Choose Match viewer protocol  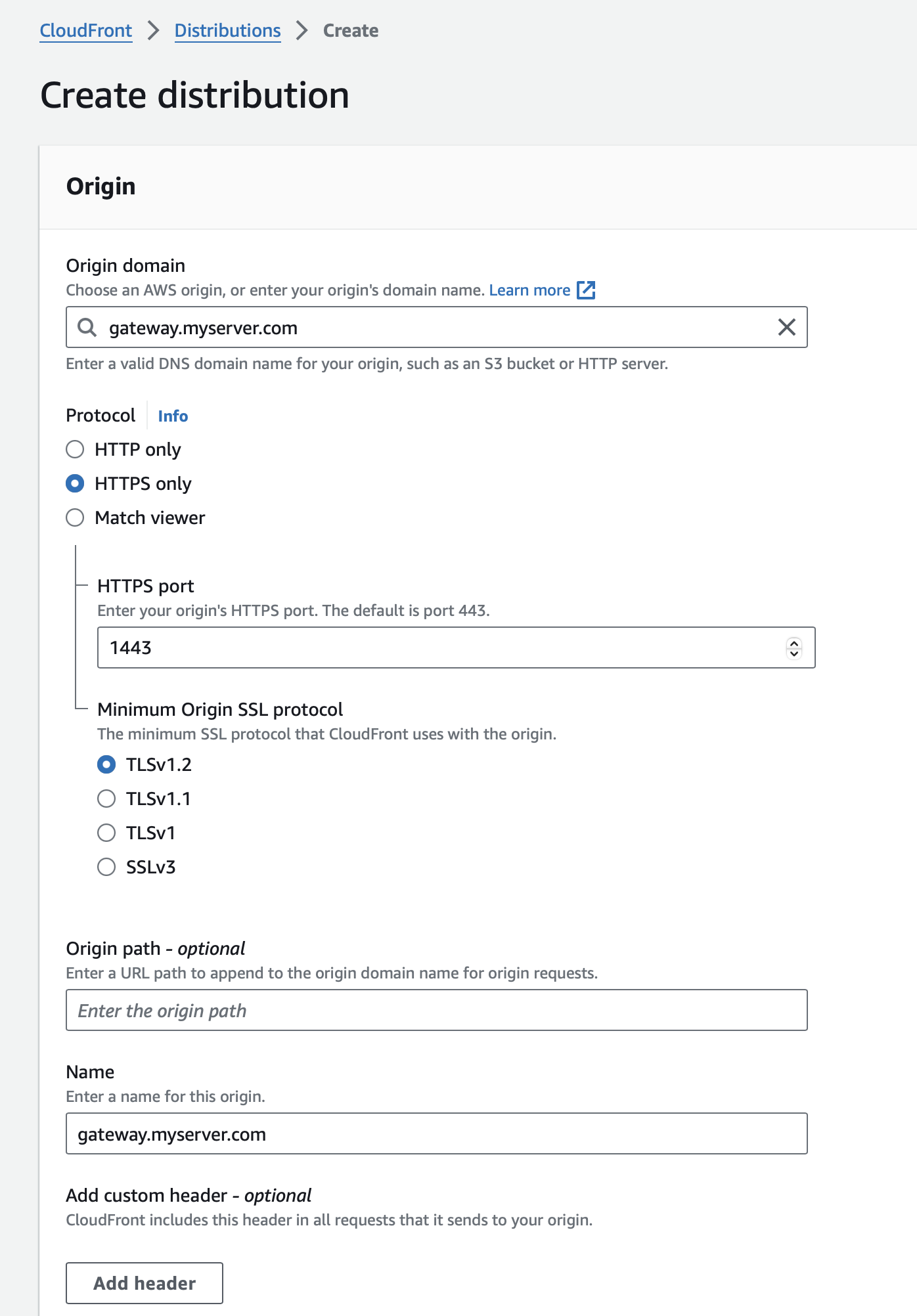[x=76, y=517]
